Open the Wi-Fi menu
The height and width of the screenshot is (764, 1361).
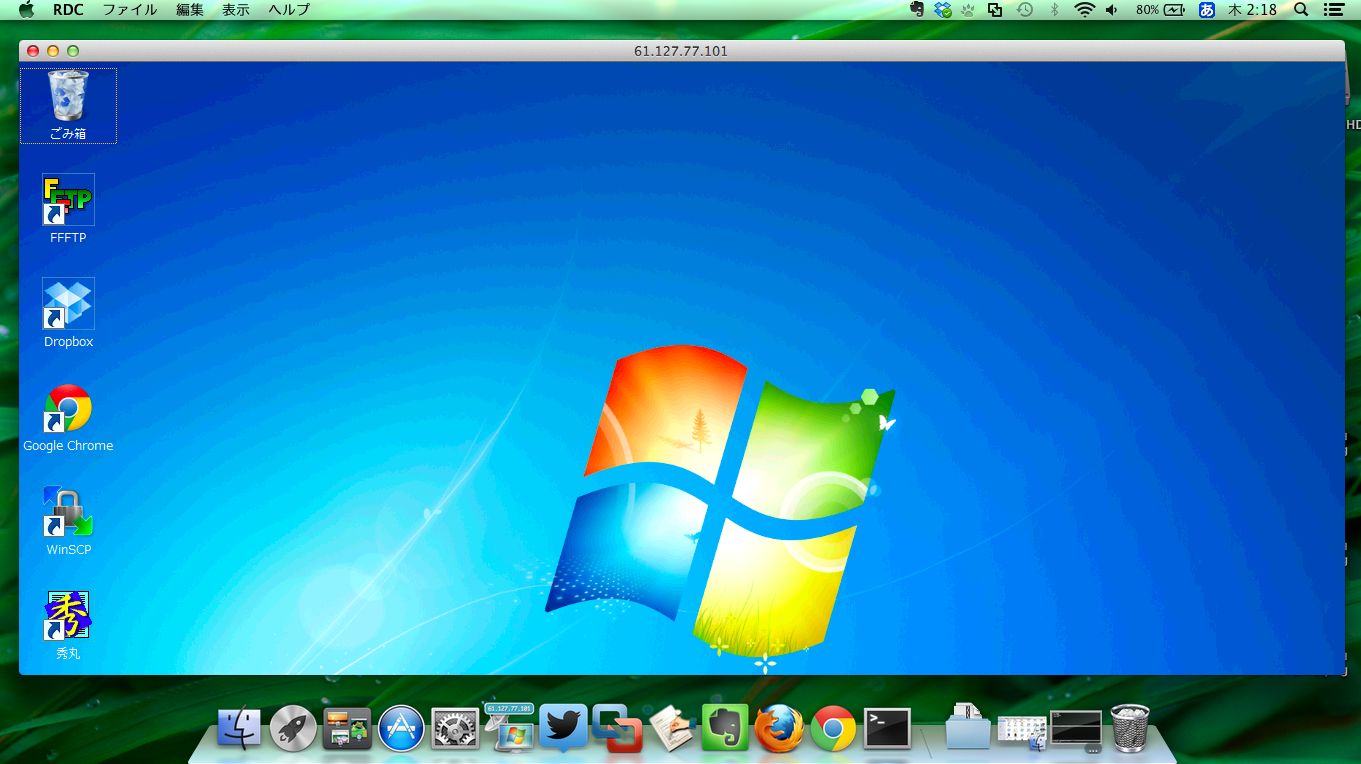1085,10
